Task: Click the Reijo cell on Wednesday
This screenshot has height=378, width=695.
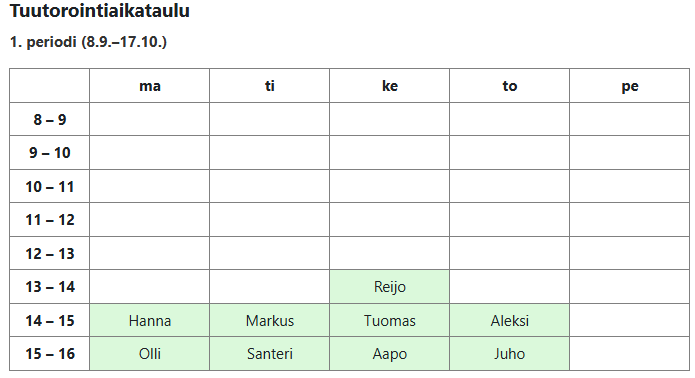Action: click(389, 287)
